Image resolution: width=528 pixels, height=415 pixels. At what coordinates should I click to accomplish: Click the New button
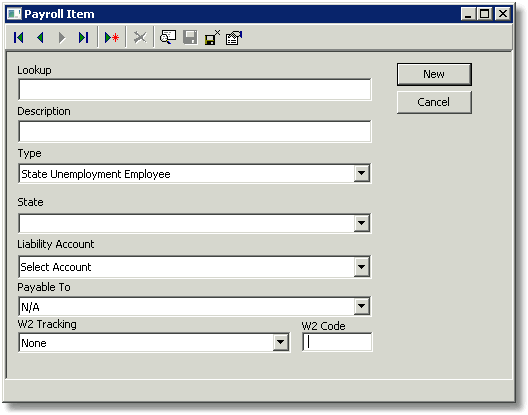(434, 74)
